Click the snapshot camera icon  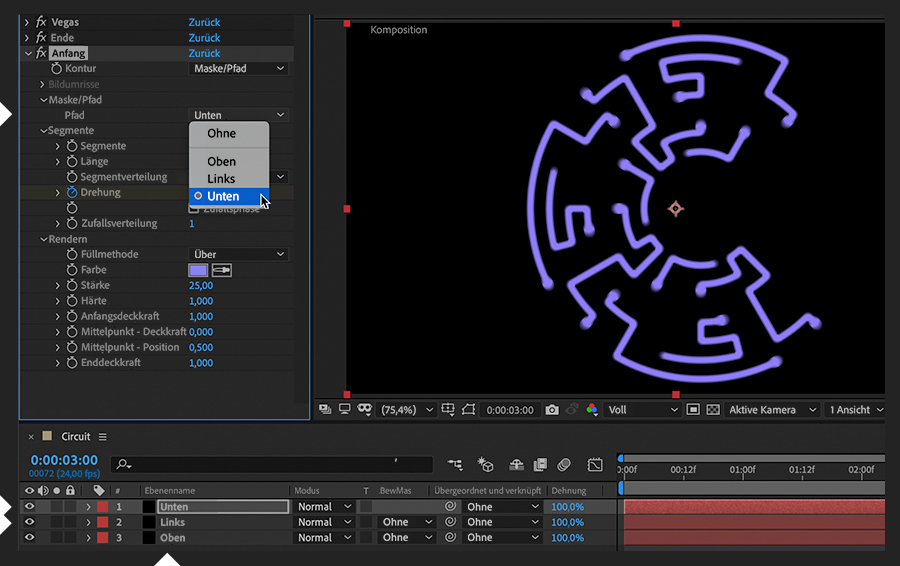[552, 410]
